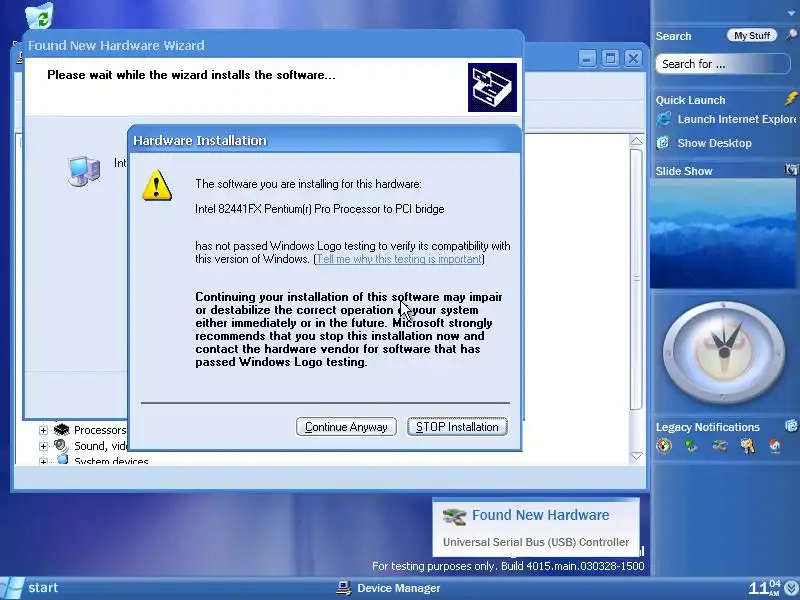
Task: Click the Processors chip icon
Action: click(61, 430)
